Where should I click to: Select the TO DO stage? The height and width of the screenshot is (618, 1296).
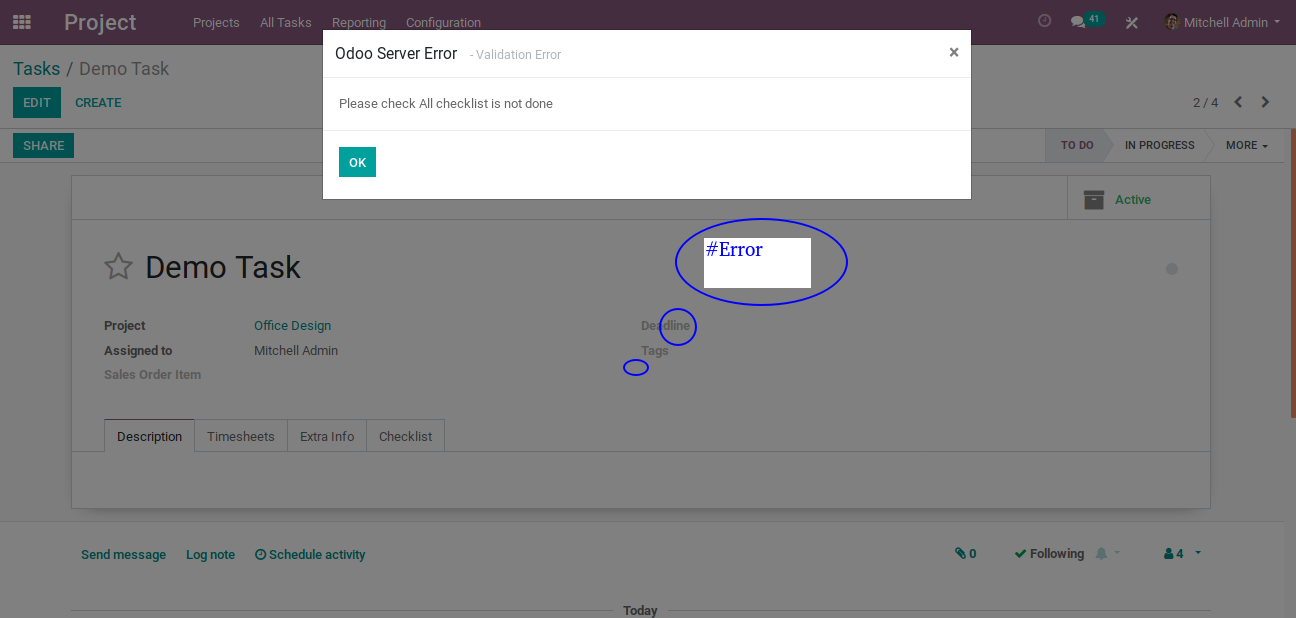tap(1077, 145)
